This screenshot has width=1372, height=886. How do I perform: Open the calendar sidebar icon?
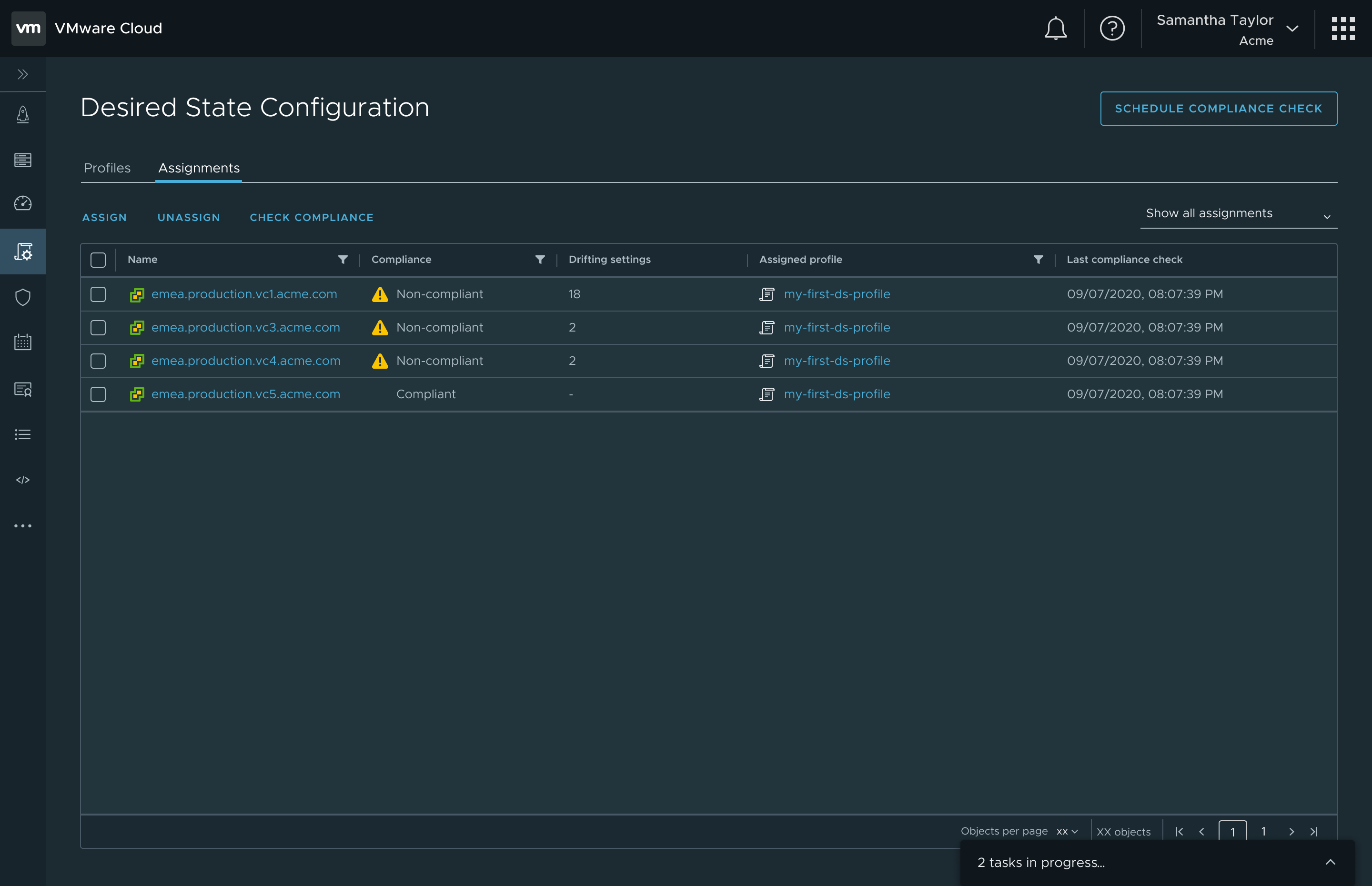point(23,342)
